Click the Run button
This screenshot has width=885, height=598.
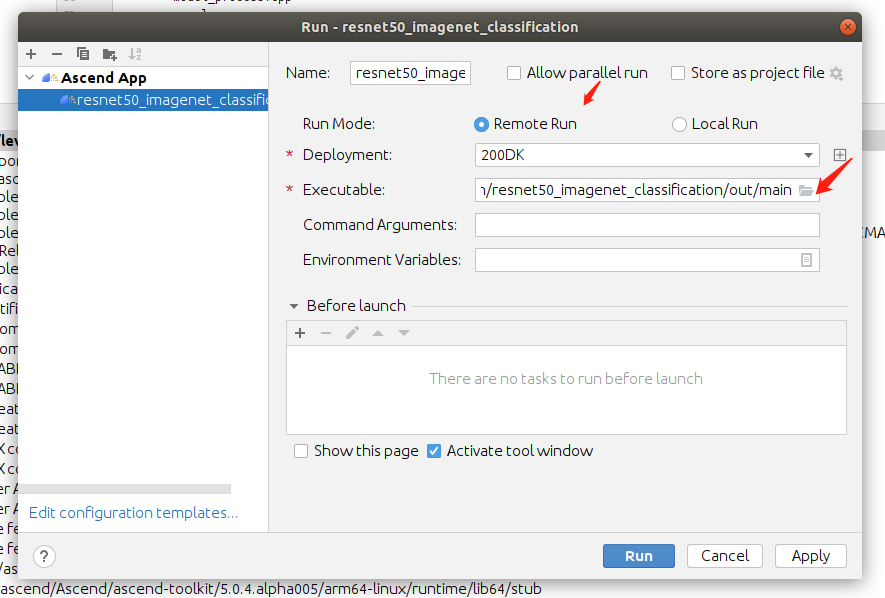pyautogui.click(x=638, y=556)
